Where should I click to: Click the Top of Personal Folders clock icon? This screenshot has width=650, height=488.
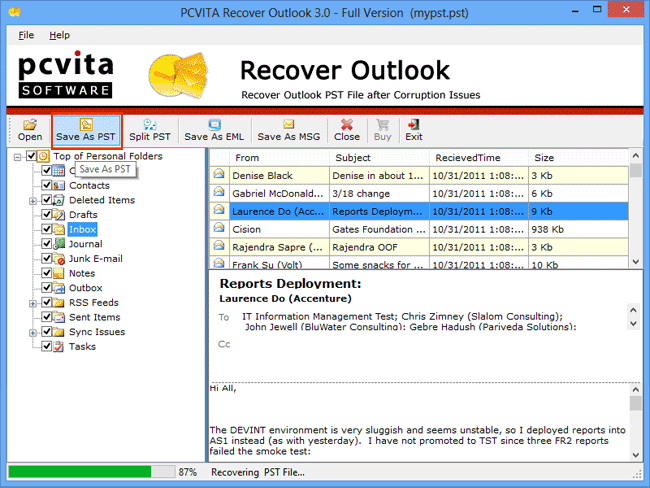tap(43, 156)
